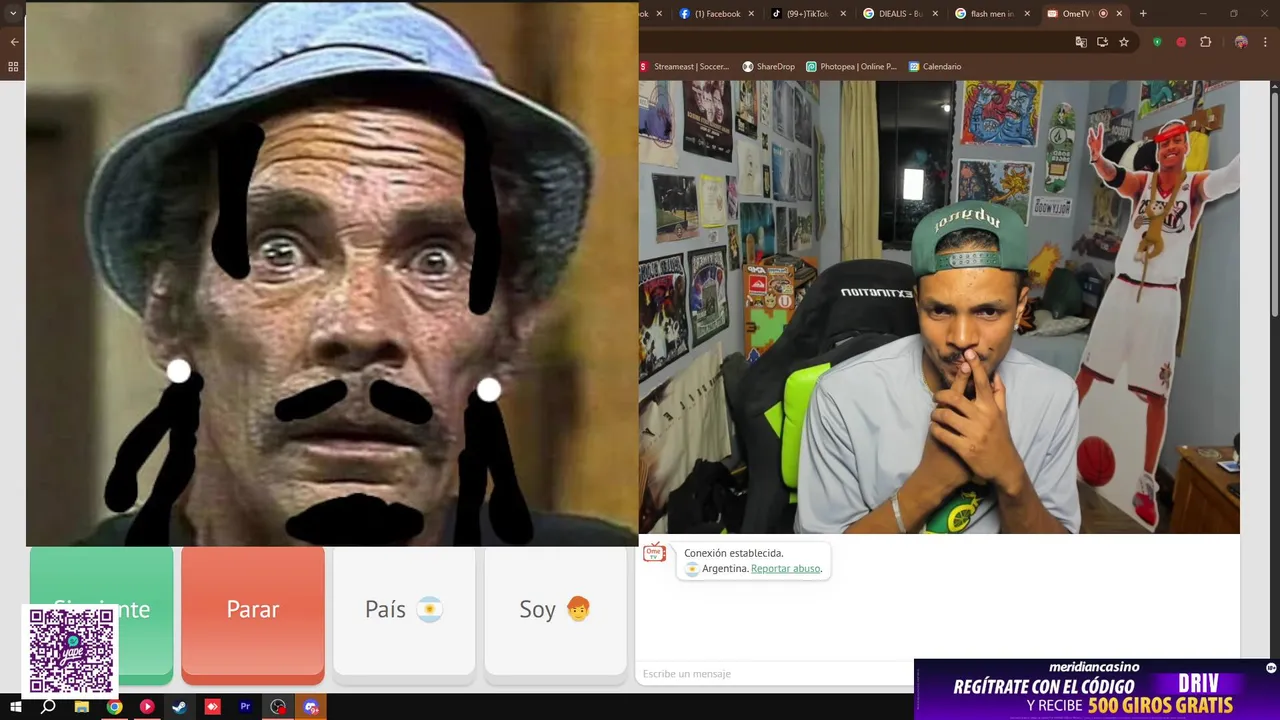Screen dimensions: 1280x720
Task: Open Steam from the taskbar
Action: [179, 707]
